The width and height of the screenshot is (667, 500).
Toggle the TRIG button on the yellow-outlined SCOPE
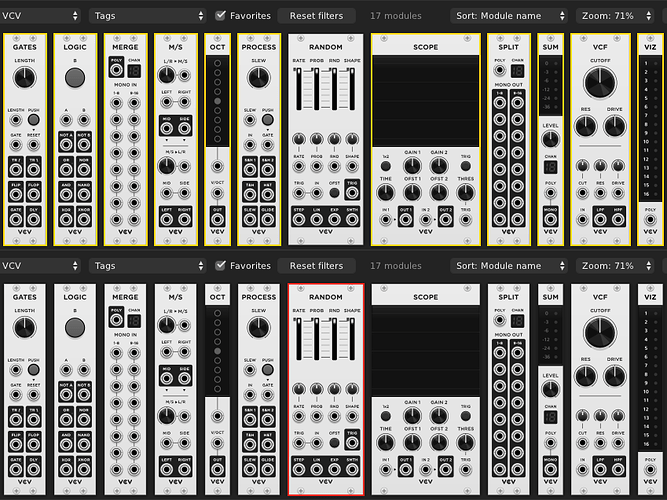(466, 166)
